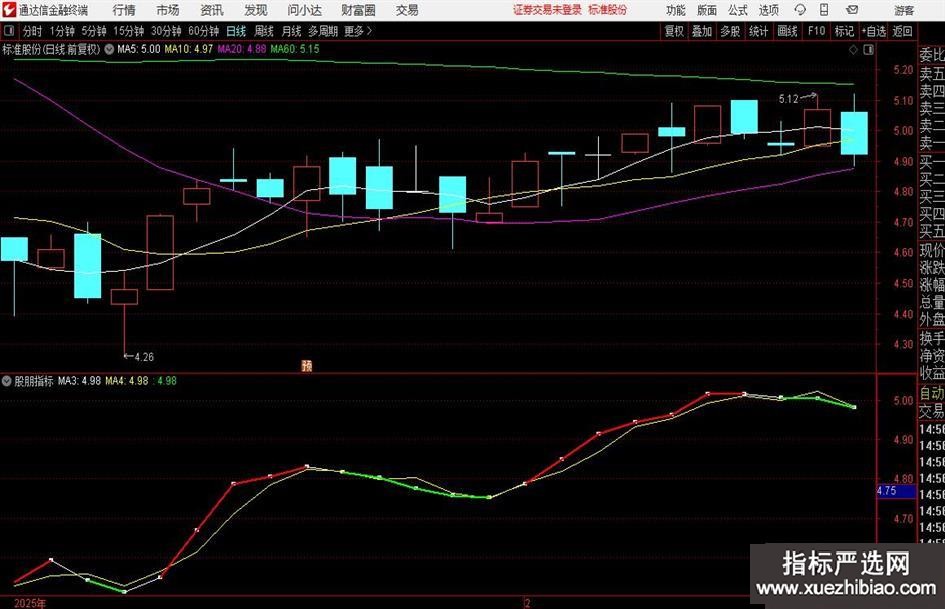This screenshot has width=945, height=609.
Task: Select the 多周期 multi-period tab
Action: pyautogui.click(x=323, y=31)
